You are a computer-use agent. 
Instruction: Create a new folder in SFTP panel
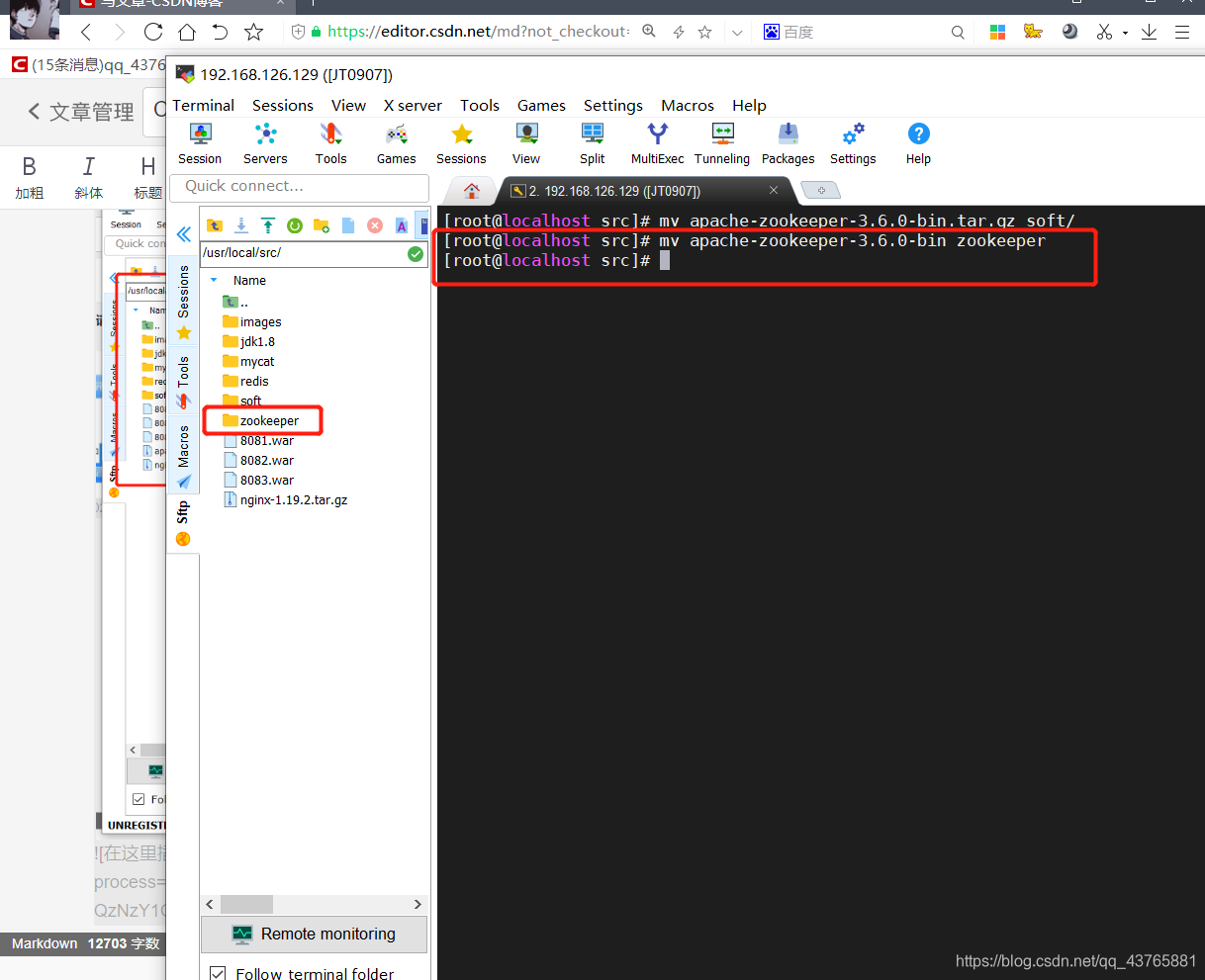pos(321,225)
